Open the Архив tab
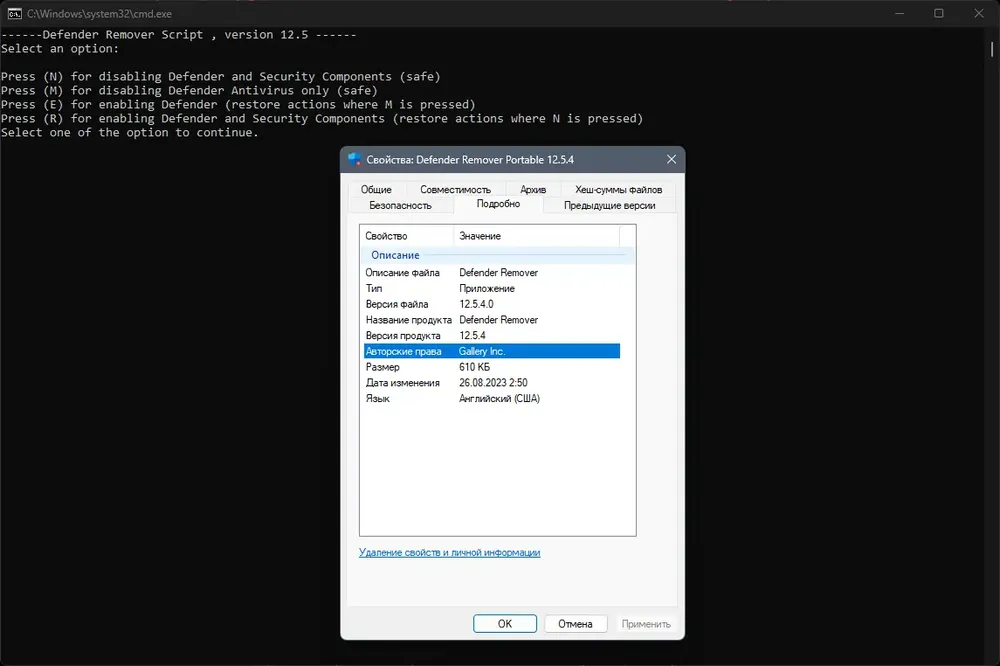 533,189
